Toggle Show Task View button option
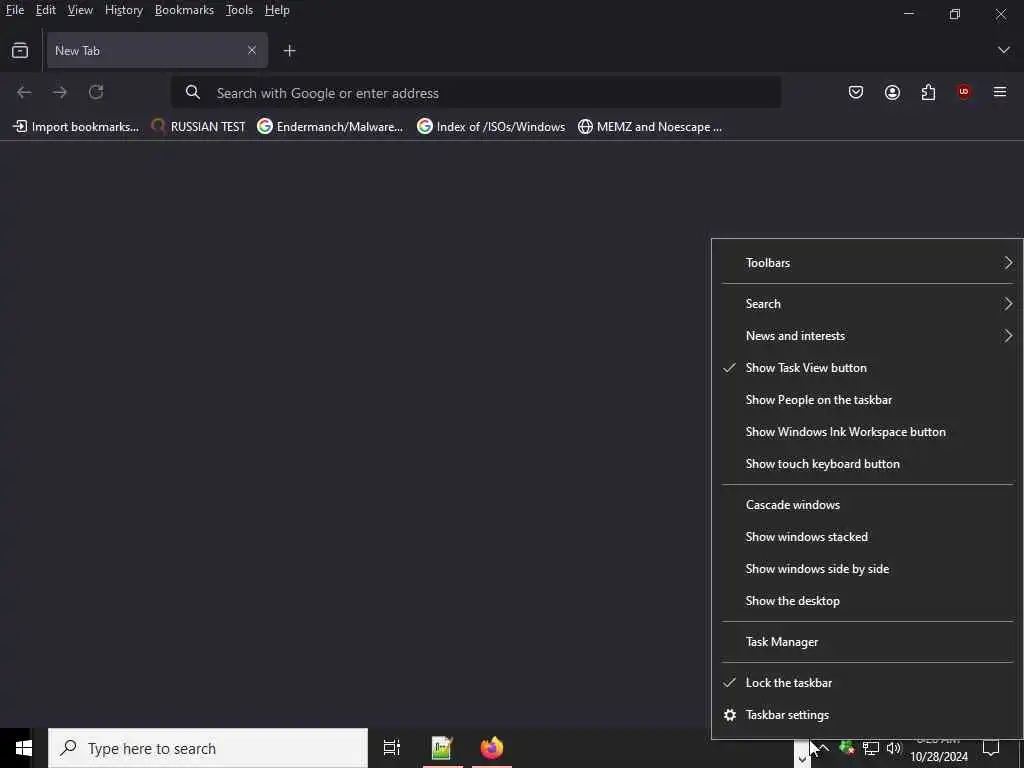 [x=867, y=368]
